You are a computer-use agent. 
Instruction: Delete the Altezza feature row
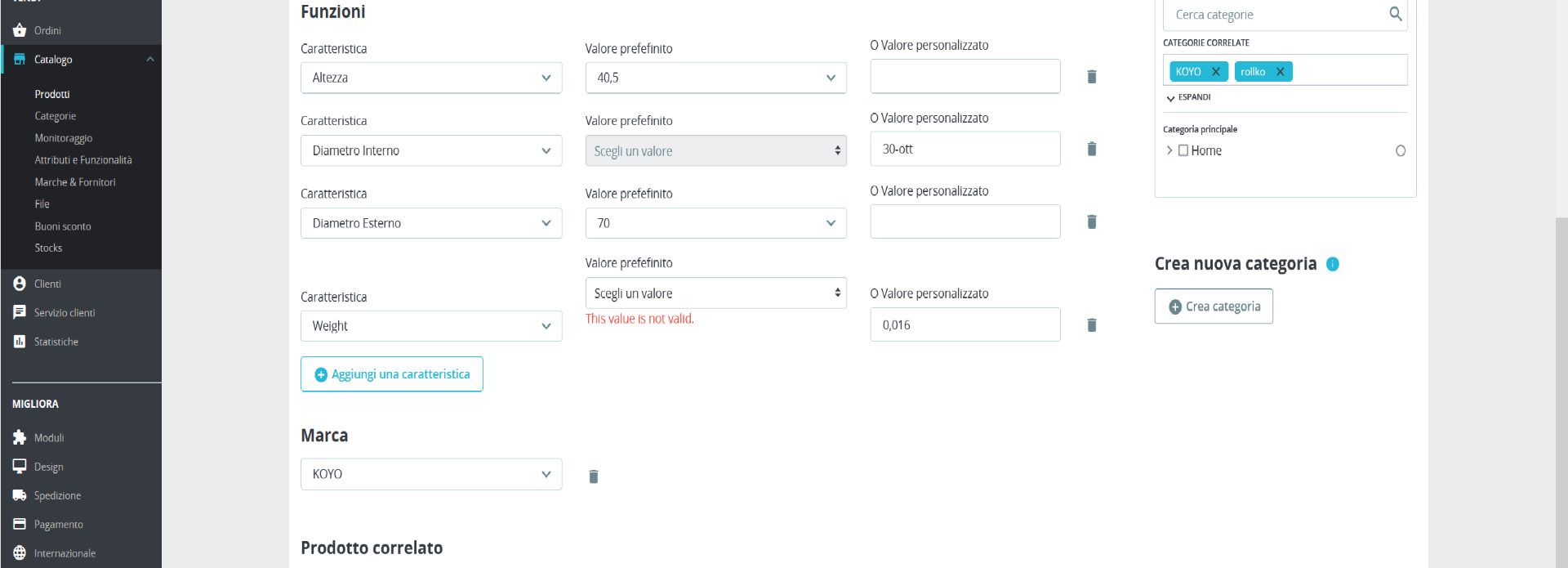coord(1091,77)
